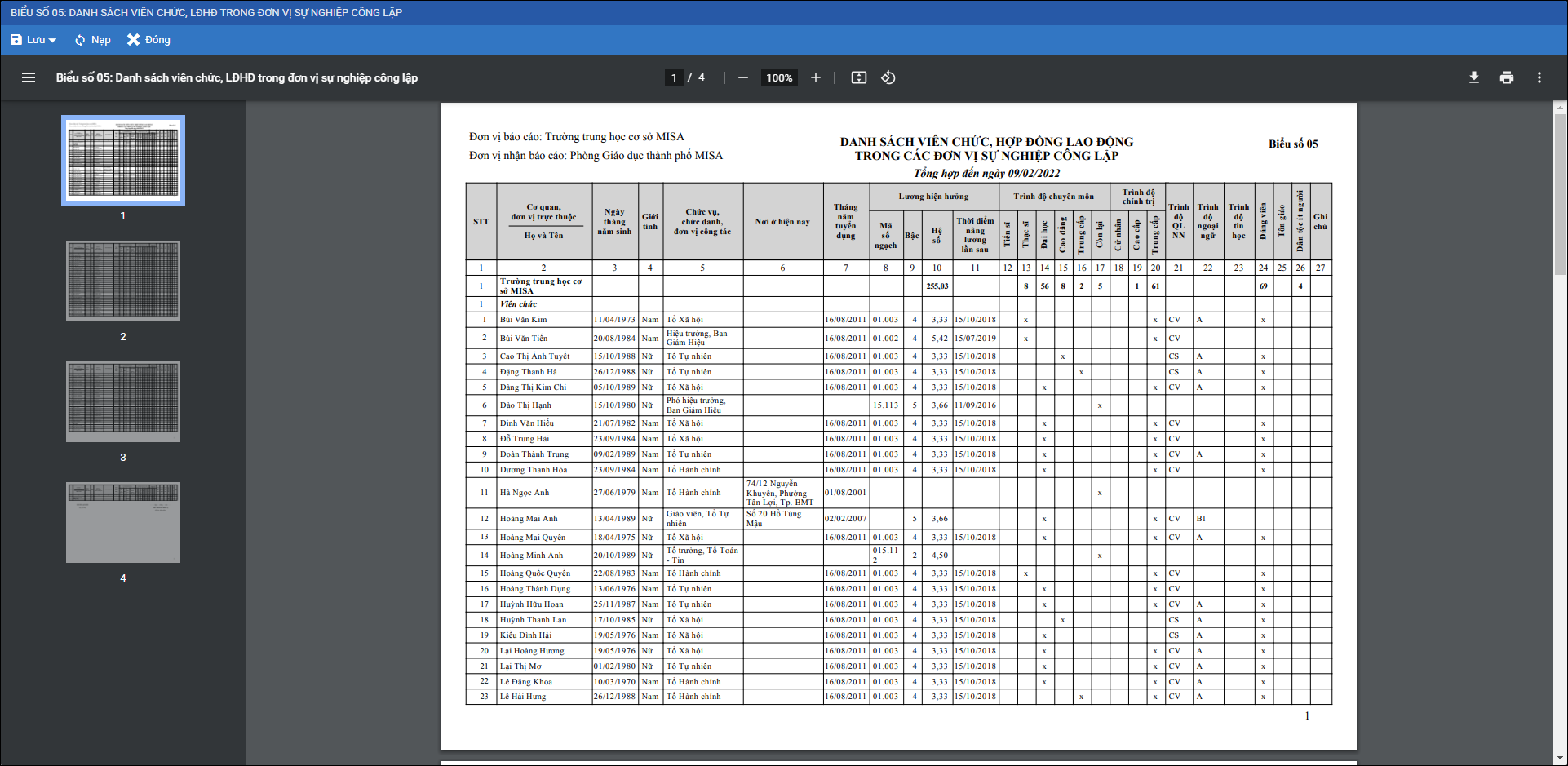Screen dimensions: 1568x766
Task: Click the zoom in plus icon
Action: tap(815, 77)
